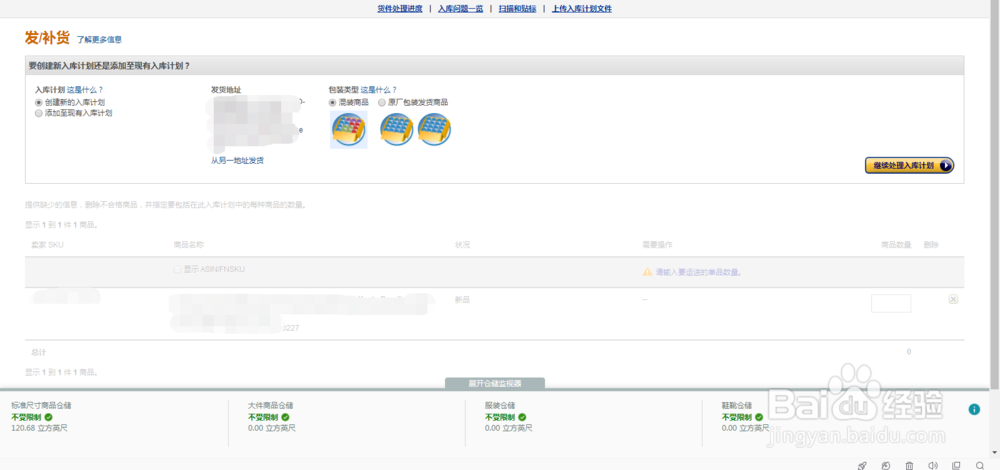
Task: Click the 服装仓储 label
Action: pos(500,406)
